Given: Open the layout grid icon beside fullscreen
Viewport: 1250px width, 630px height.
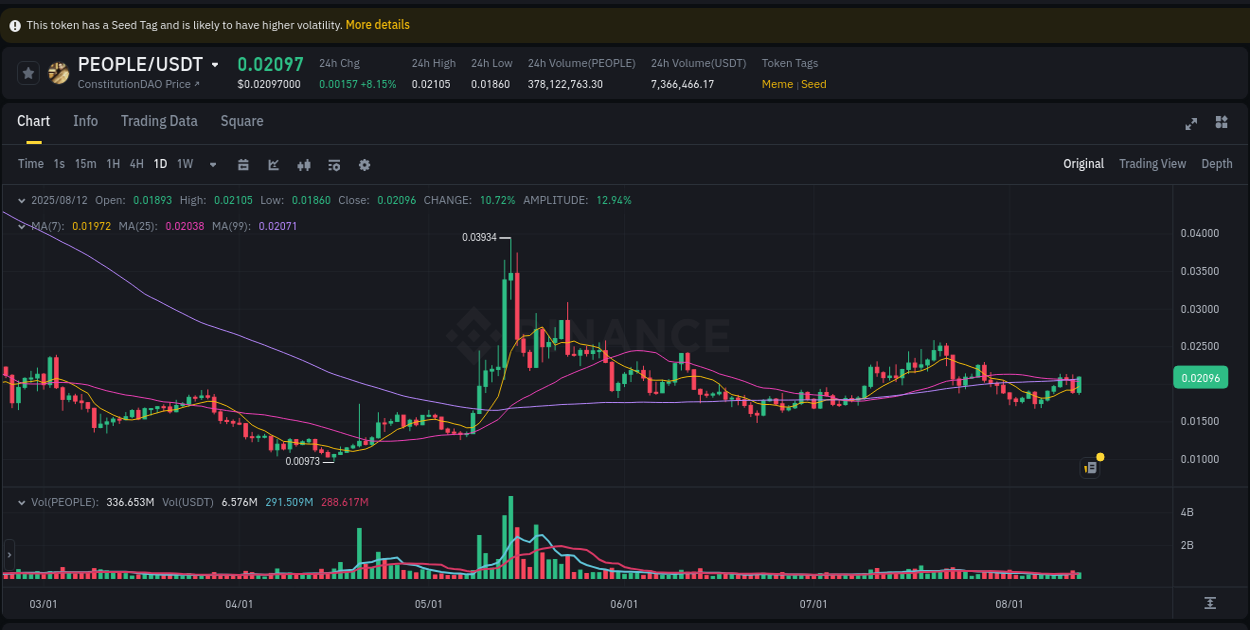Looking at the screenshot, I should click(1221, 122).
